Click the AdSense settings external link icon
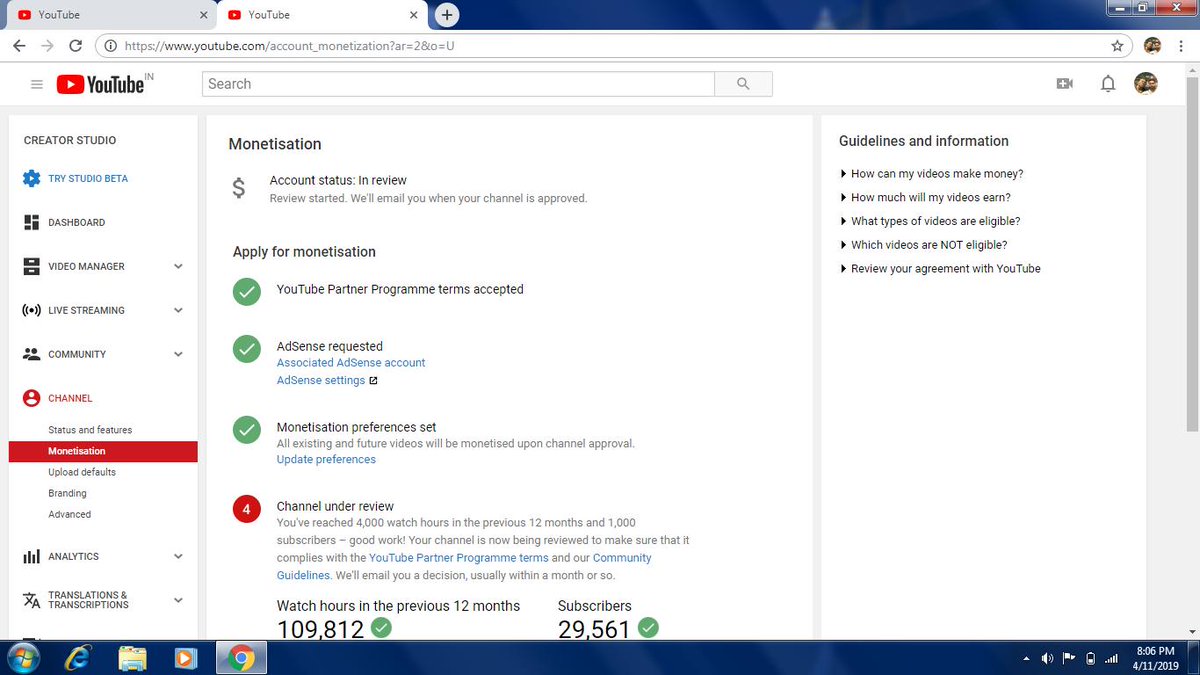The height and width of the screenshot is (675, 1200). (x=373, y=381)
